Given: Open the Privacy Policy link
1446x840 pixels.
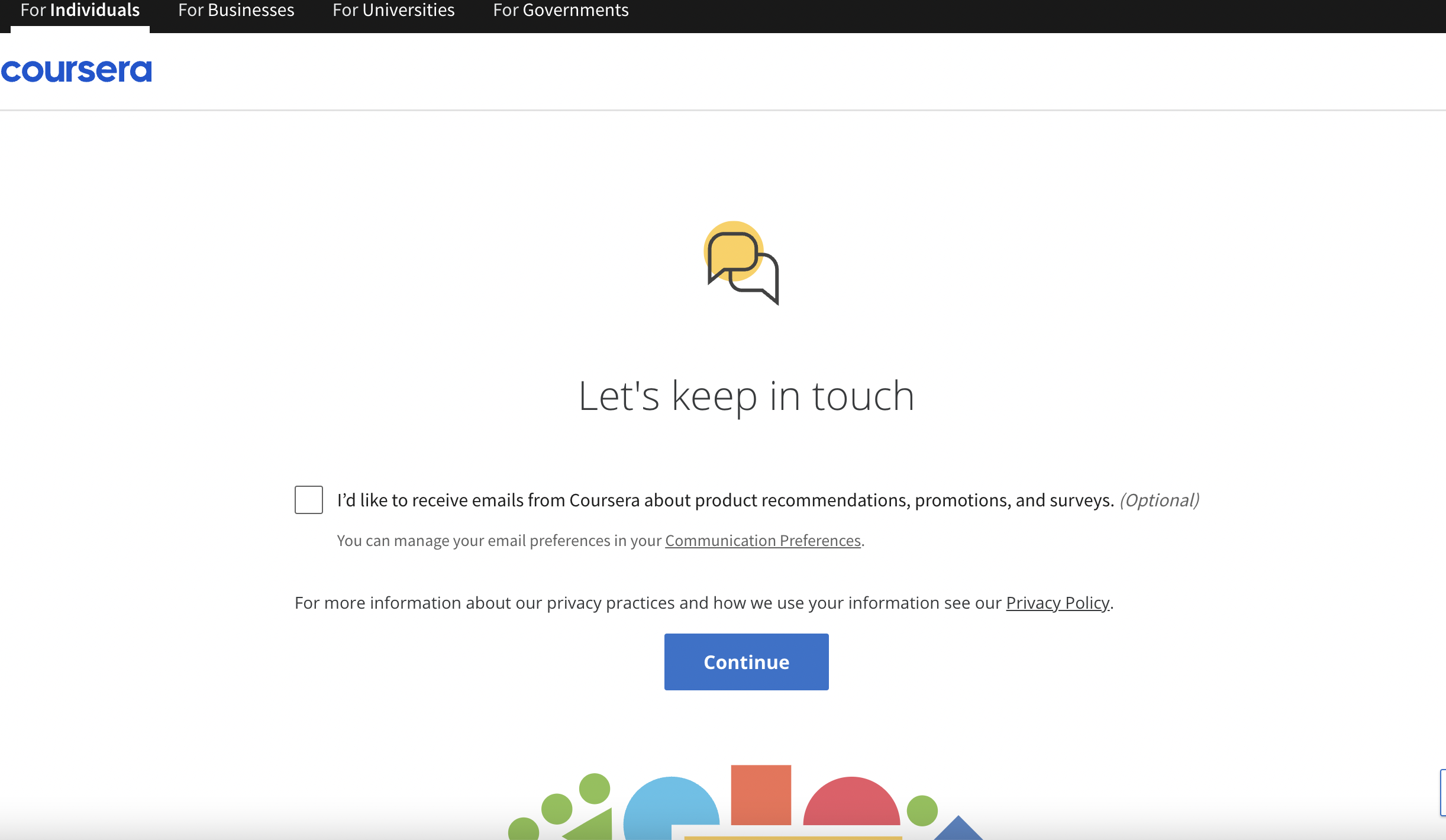Looking at the screenshot, I should [x=1057, y=603].
